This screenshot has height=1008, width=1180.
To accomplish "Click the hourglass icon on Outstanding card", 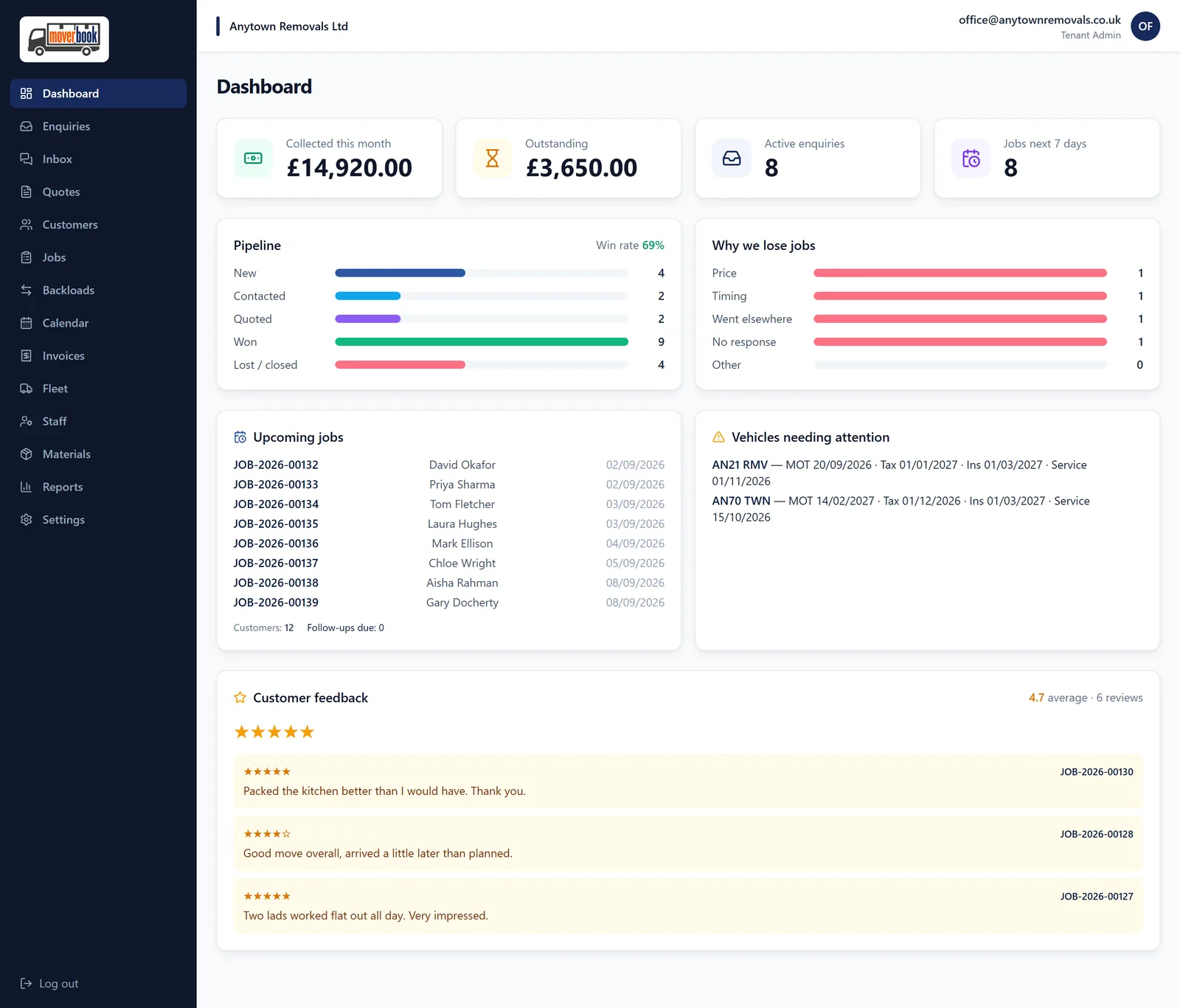I will click(493, 159).
